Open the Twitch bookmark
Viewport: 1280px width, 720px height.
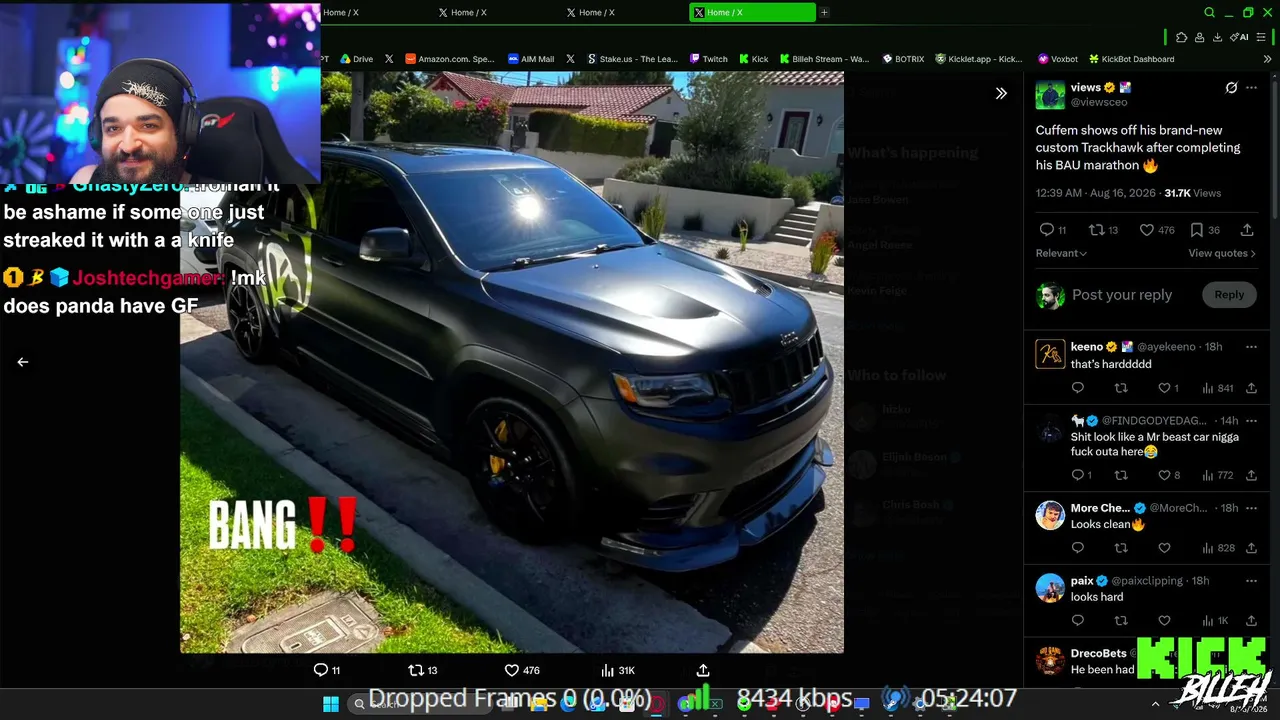click(x=709, y=59)
